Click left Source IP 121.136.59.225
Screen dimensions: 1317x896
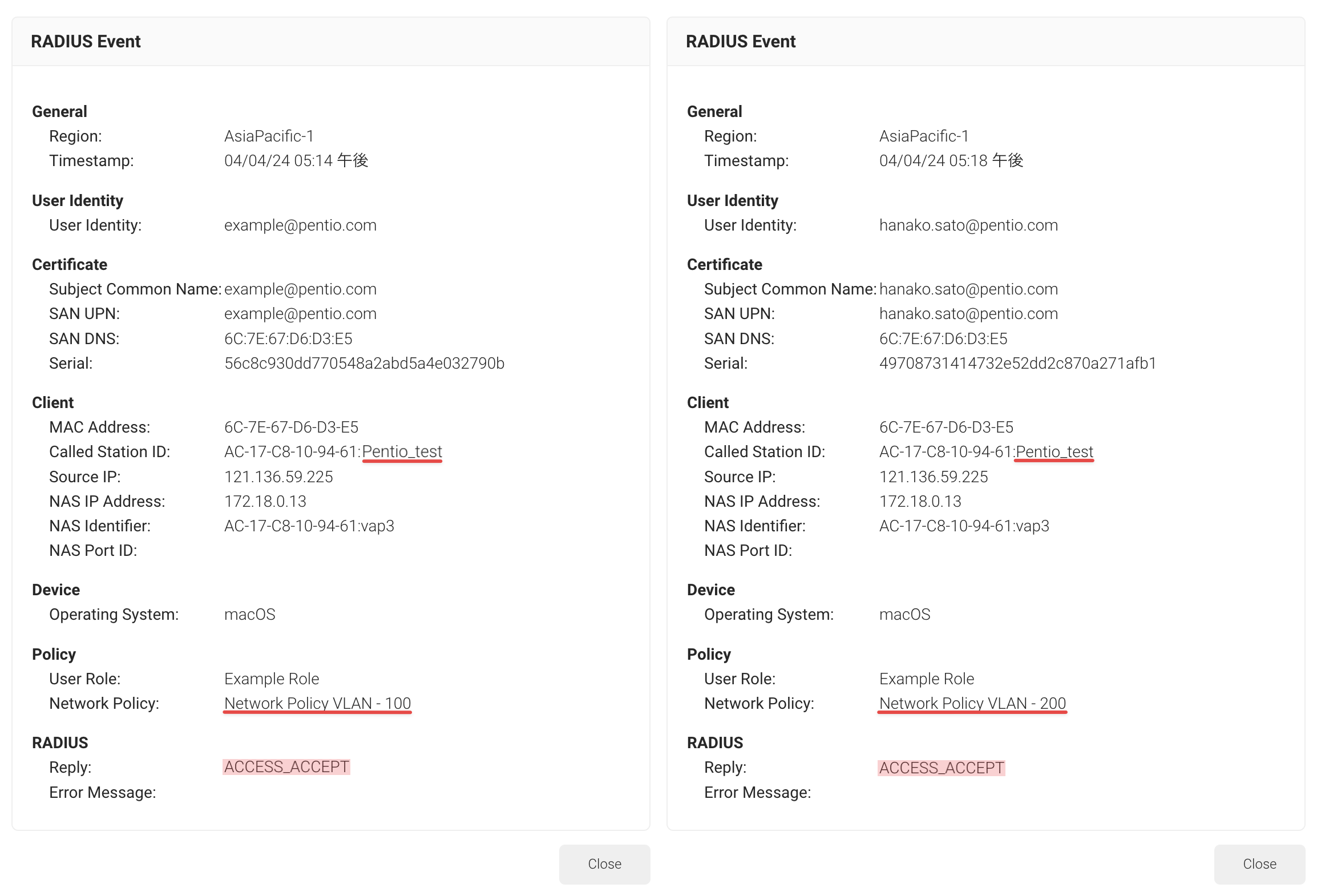coord(278,477)
